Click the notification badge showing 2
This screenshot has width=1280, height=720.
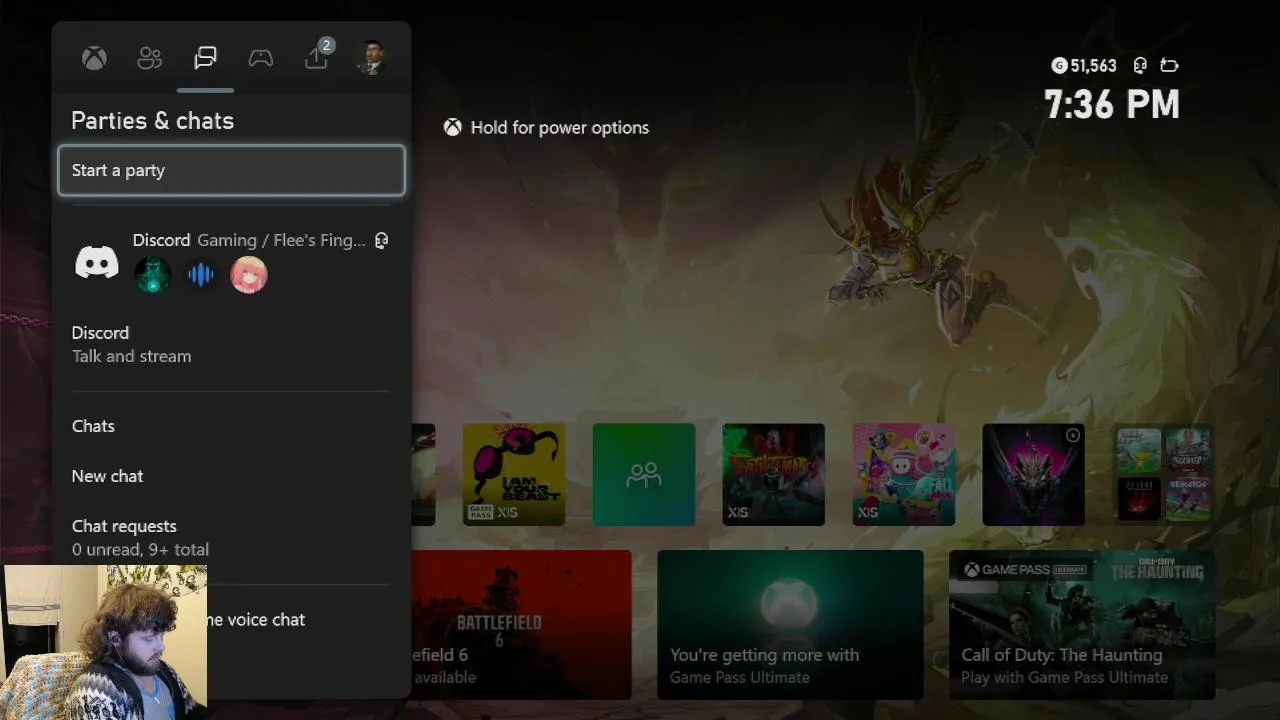326,46
